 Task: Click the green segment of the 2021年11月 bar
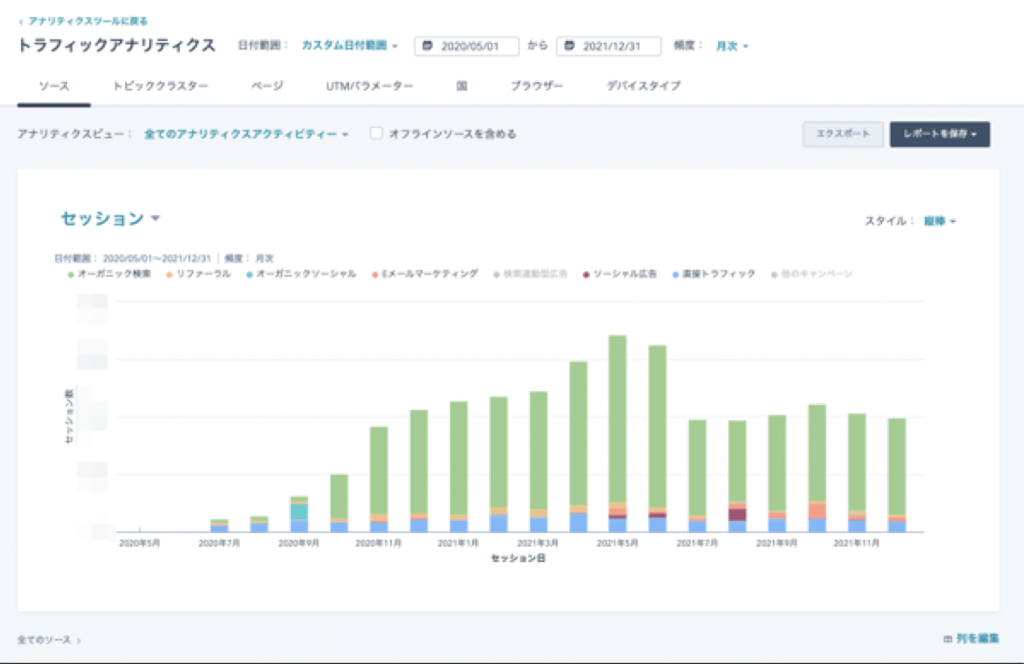pos(857,462)
